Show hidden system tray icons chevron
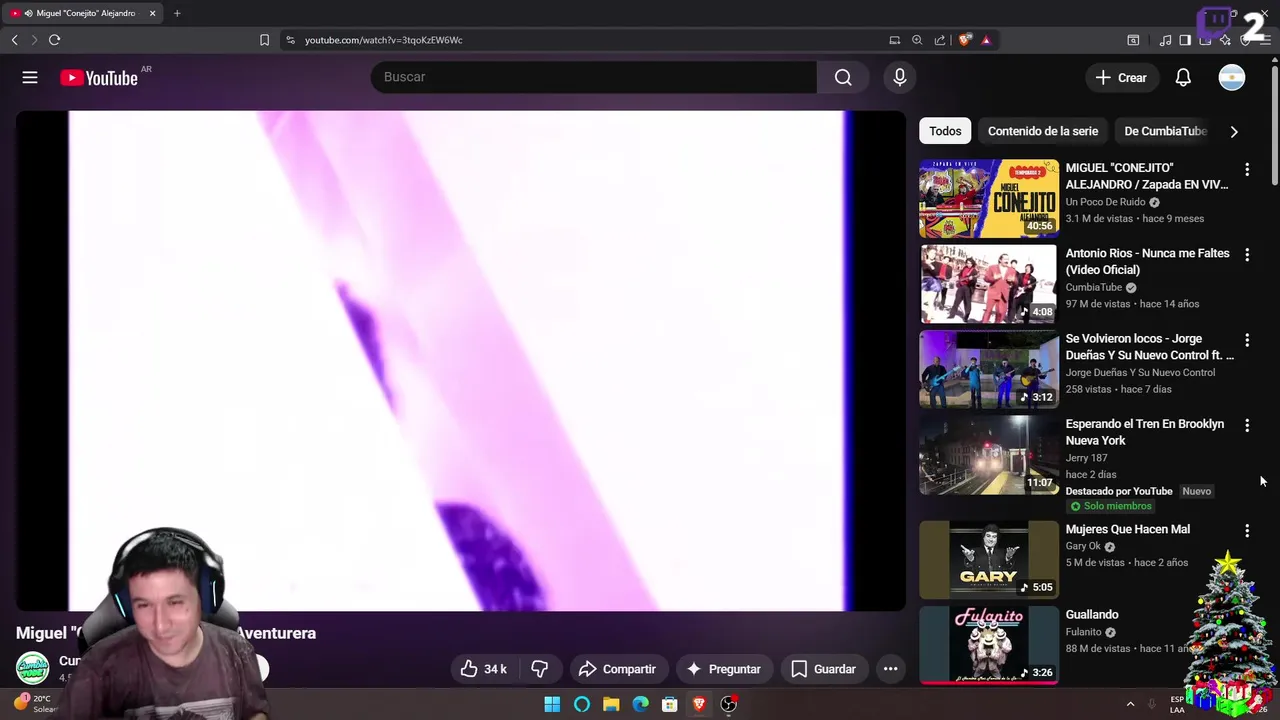 (x=1130, y=704)
